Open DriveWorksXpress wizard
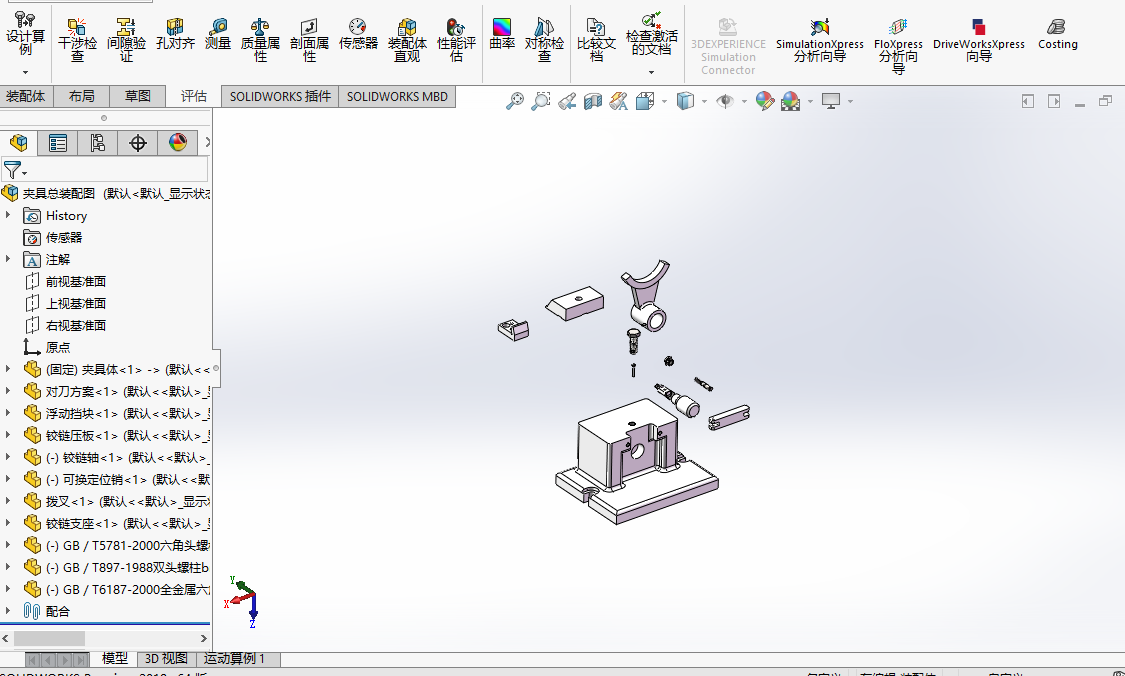1125x676 pixels. click(x=979, y=39)
